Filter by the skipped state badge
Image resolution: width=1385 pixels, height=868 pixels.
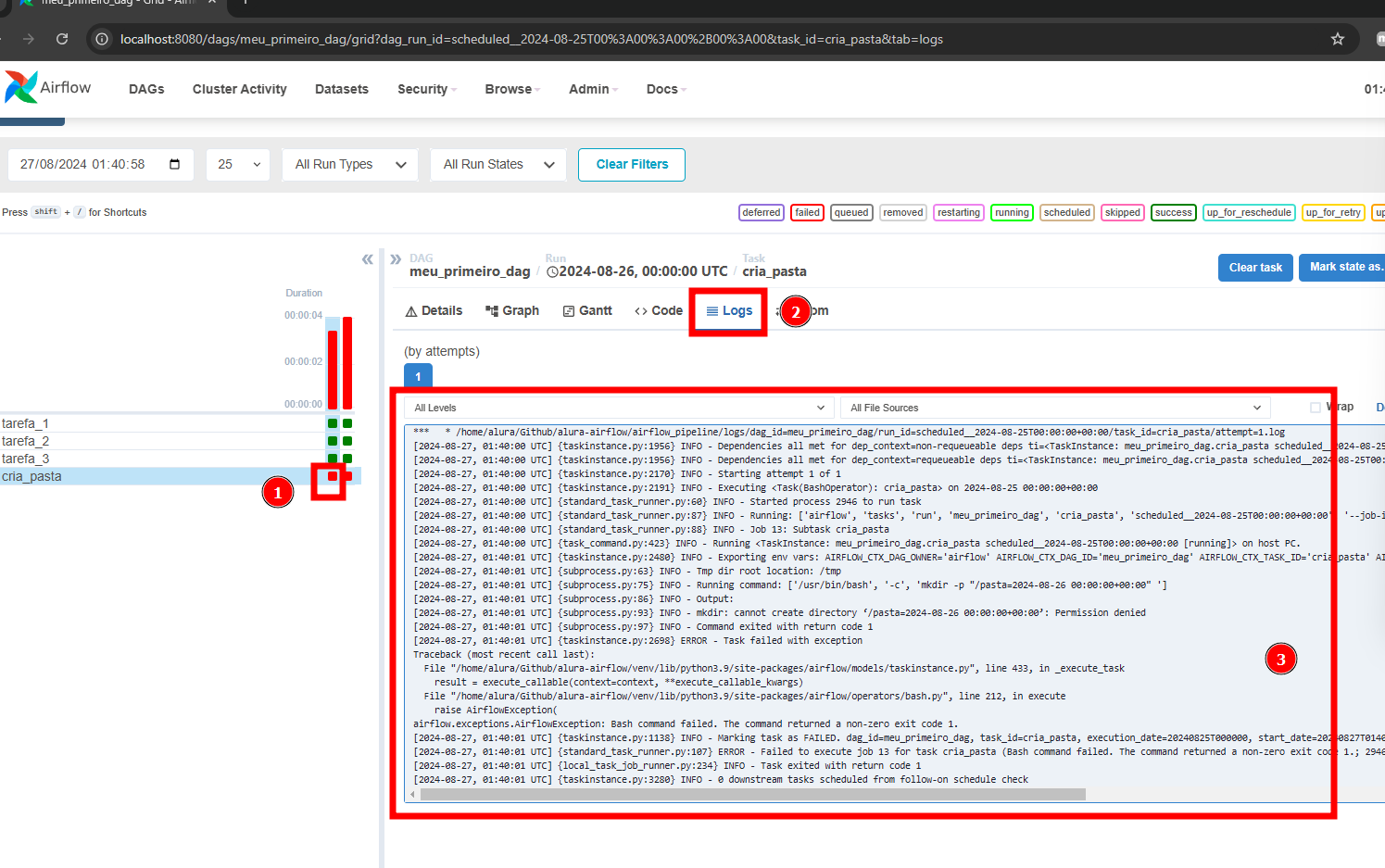(x=1123, y=212)
